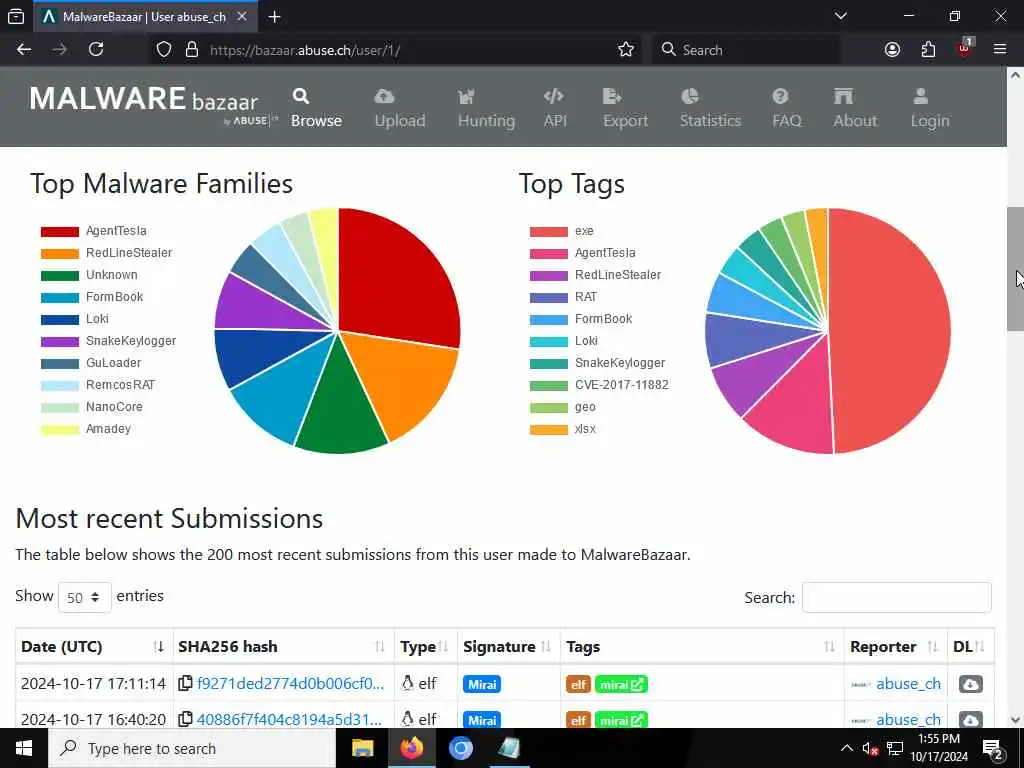Download sample via cloud icon in 17:11:14 row
The height and width of the screenshot is (768, 1024).
[x=971, y=684]
